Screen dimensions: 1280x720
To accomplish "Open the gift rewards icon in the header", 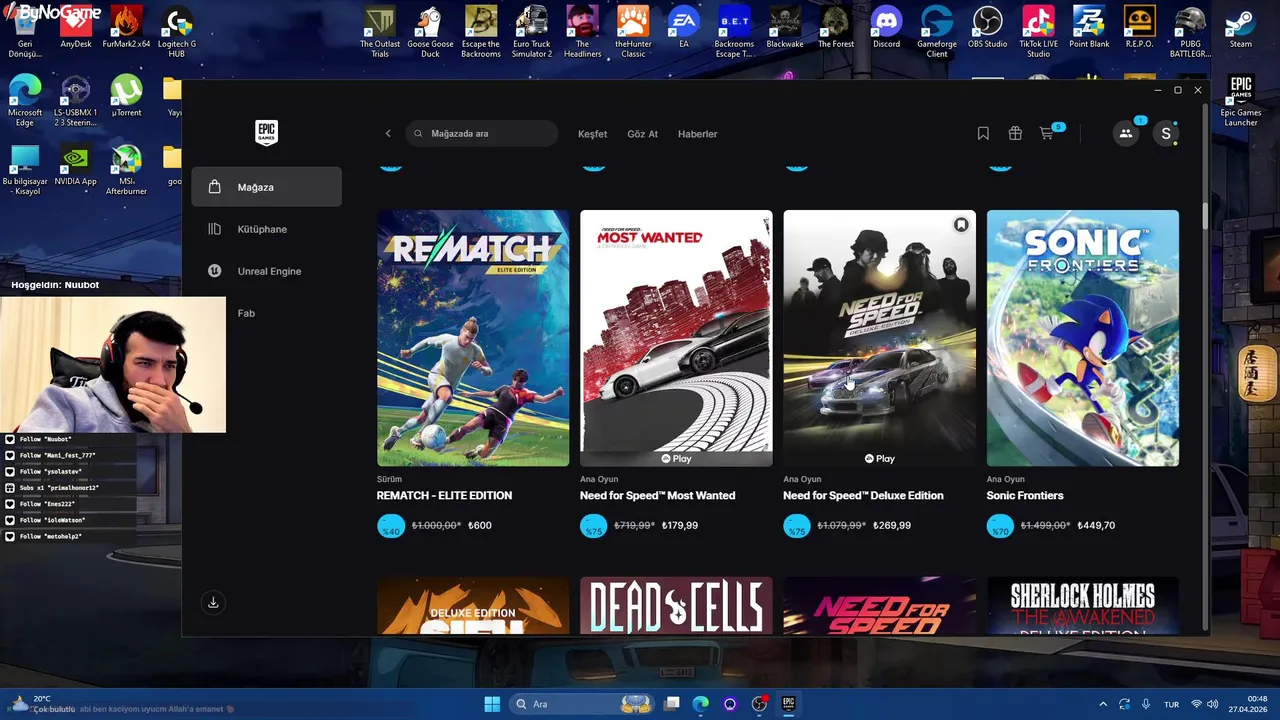I will tap(1015, 133).
